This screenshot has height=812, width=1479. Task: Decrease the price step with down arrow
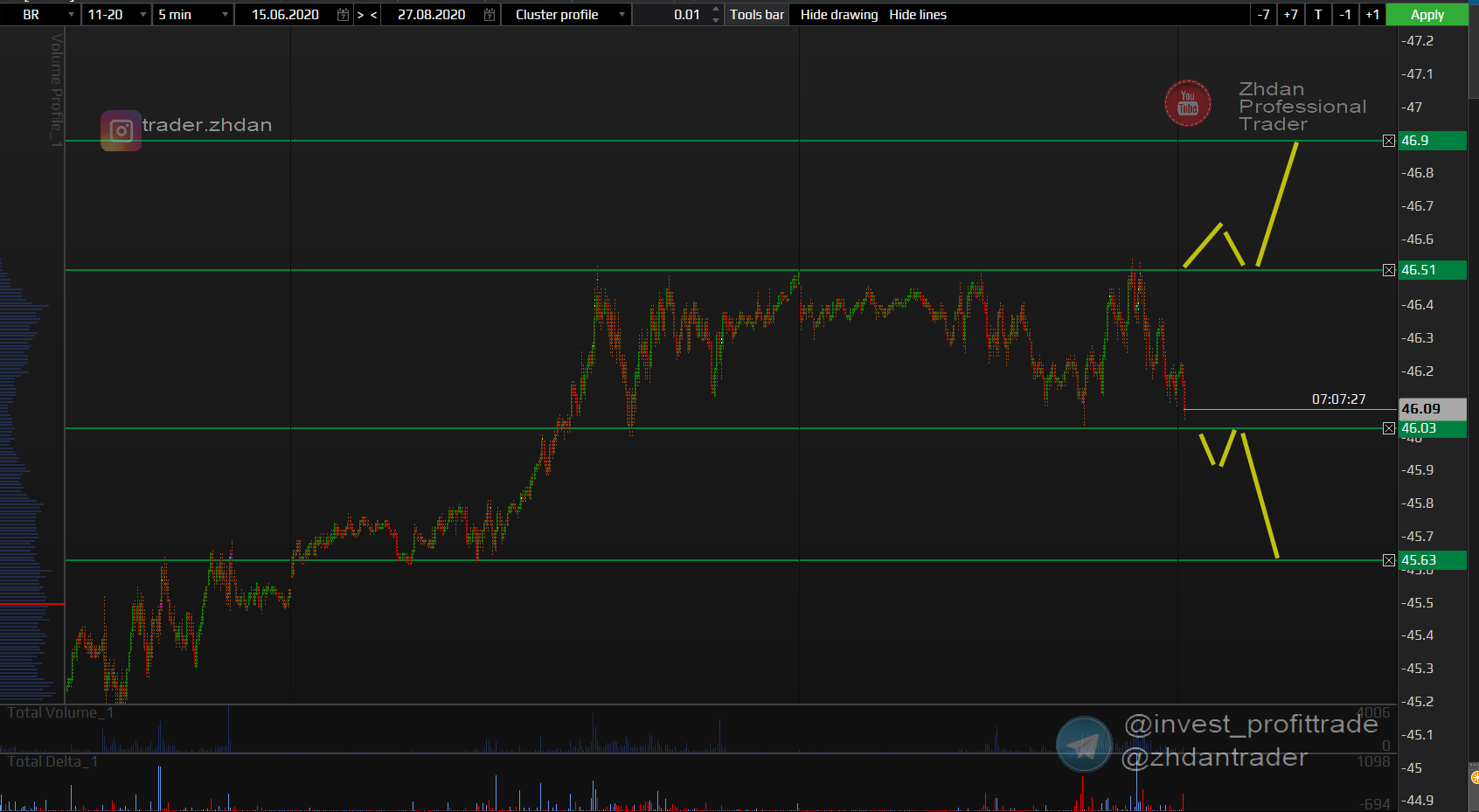point(716,20)
